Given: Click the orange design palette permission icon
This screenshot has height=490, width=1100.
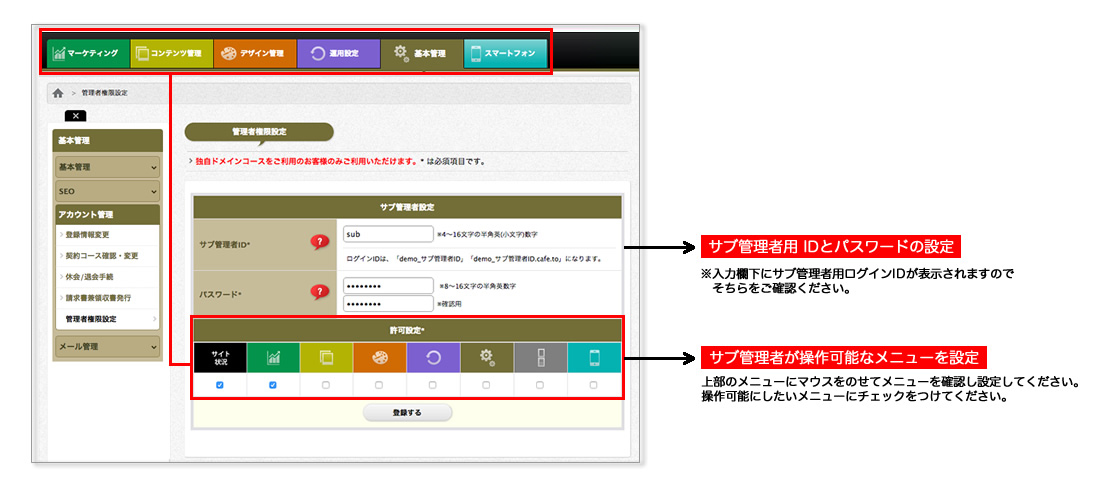Looking at the screenshot, I should (x=380, y=357).
